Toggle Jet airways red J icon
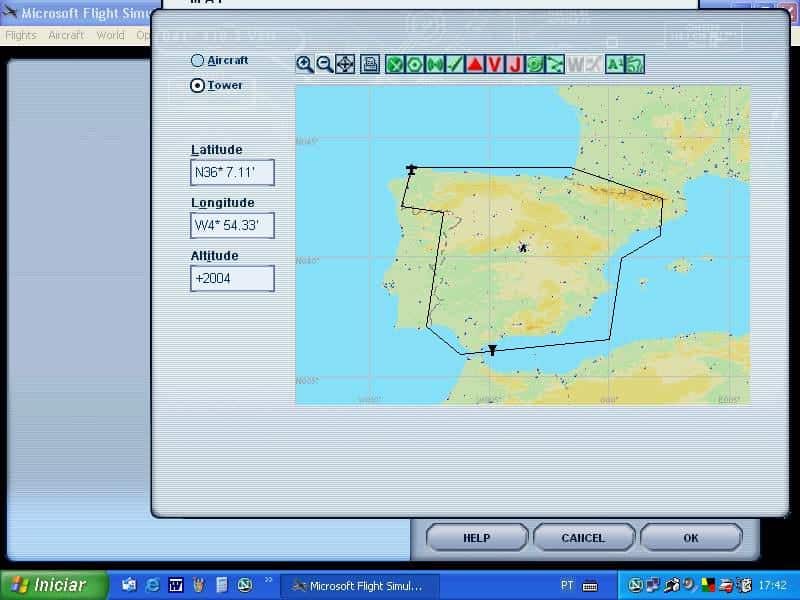The height and width of the screenshot is (600, 800). [x=515, y=64]
